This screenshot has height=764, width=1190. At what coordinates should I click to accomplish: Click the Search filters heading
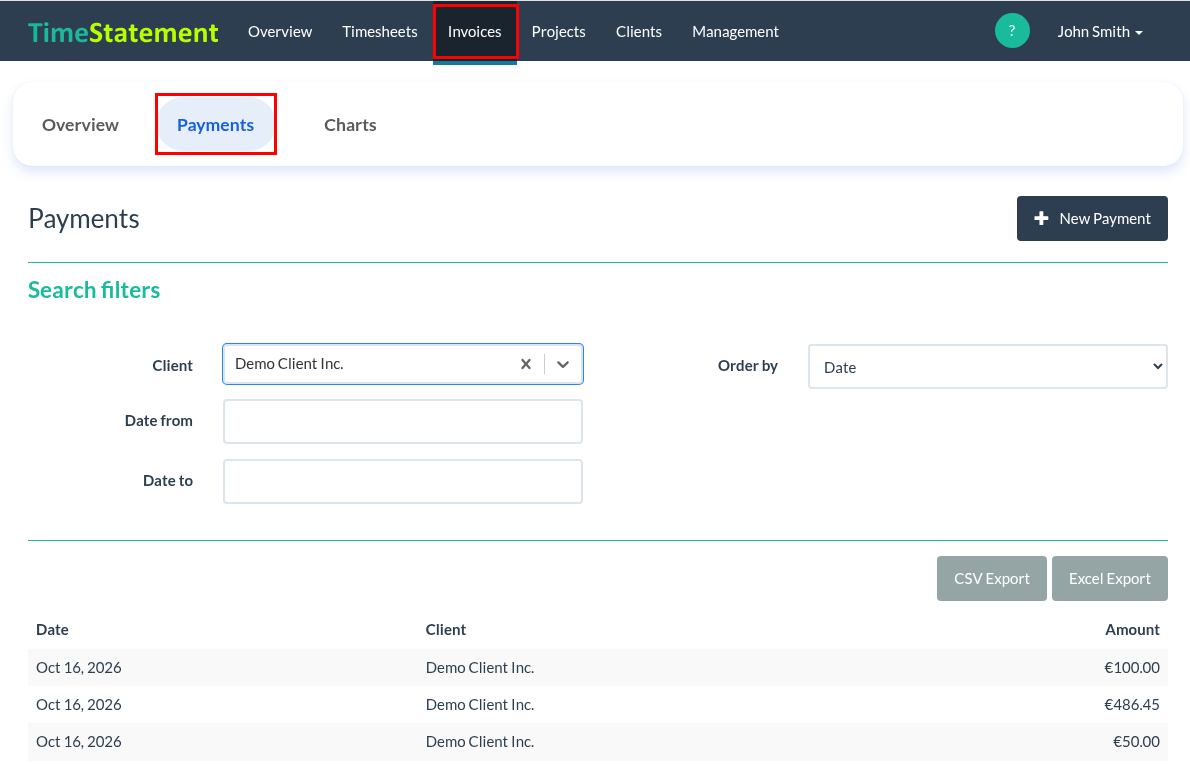point(94,290)
